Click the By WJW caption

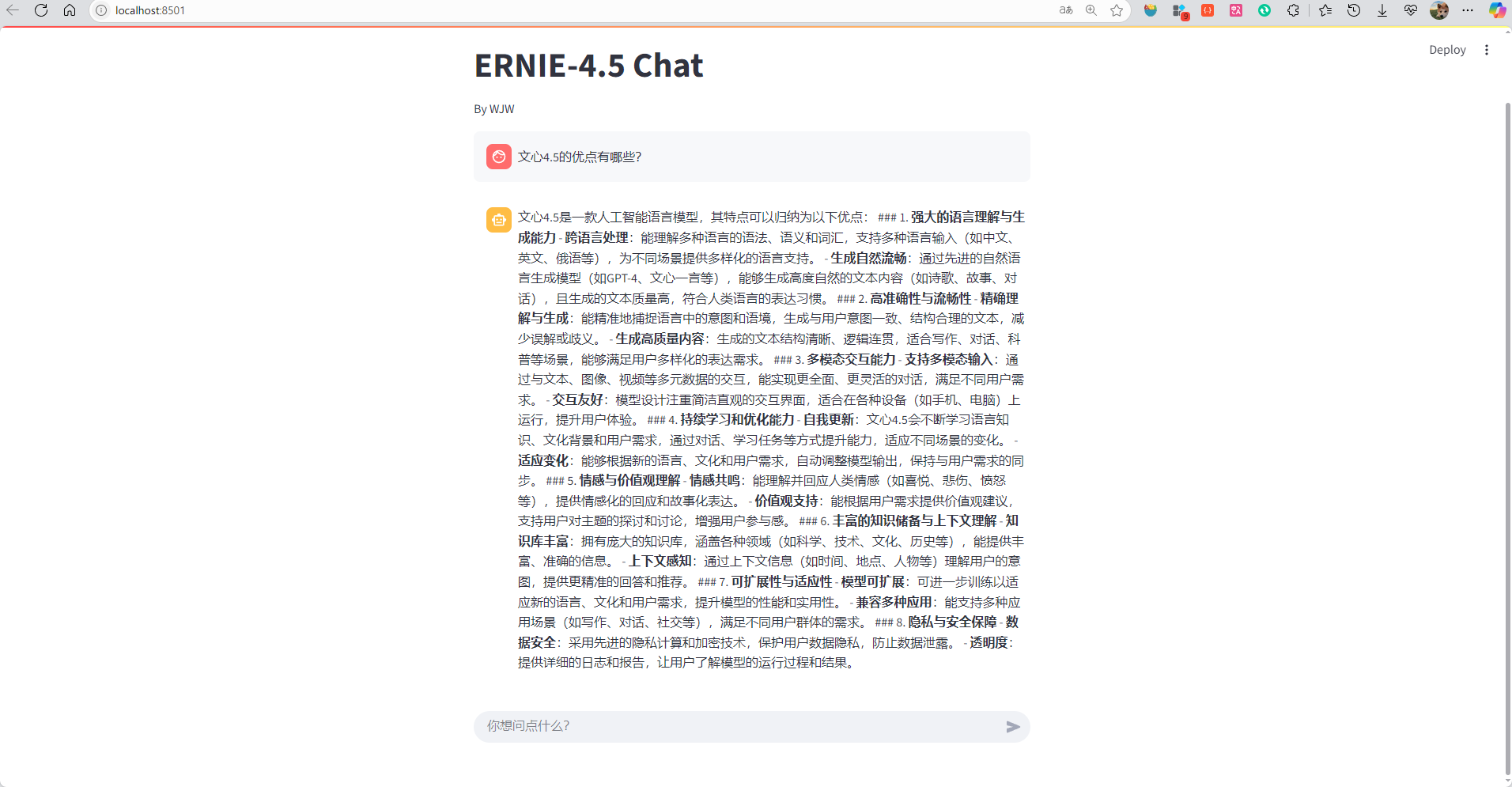pyautogui.click(x=494, y=109)
